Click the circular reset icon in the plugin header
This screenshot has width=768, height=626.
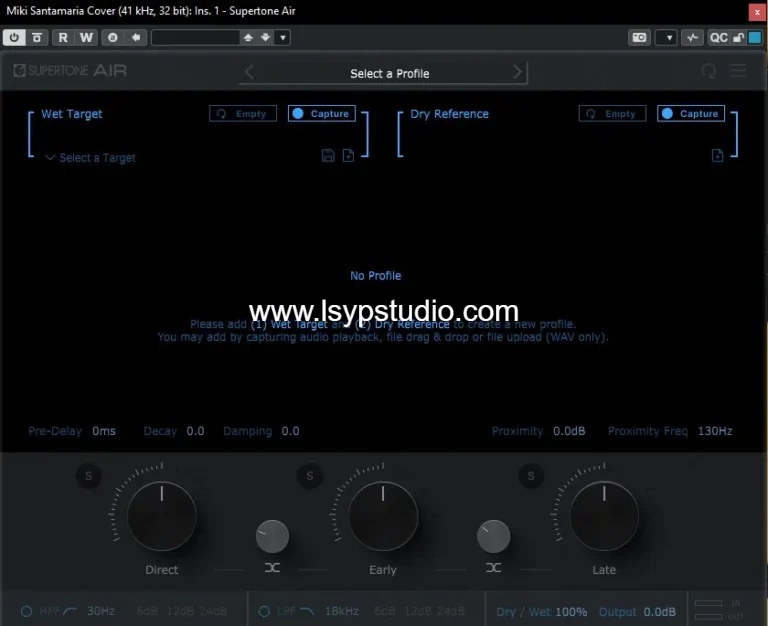point(708,71)
